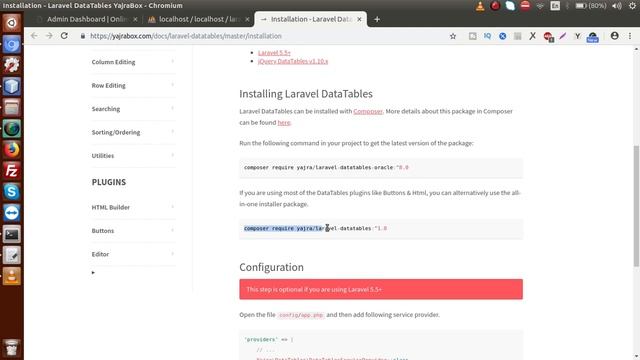Screen dimensions: 640x360
Task: Open the Terminal from the dock
Action: 11,234
